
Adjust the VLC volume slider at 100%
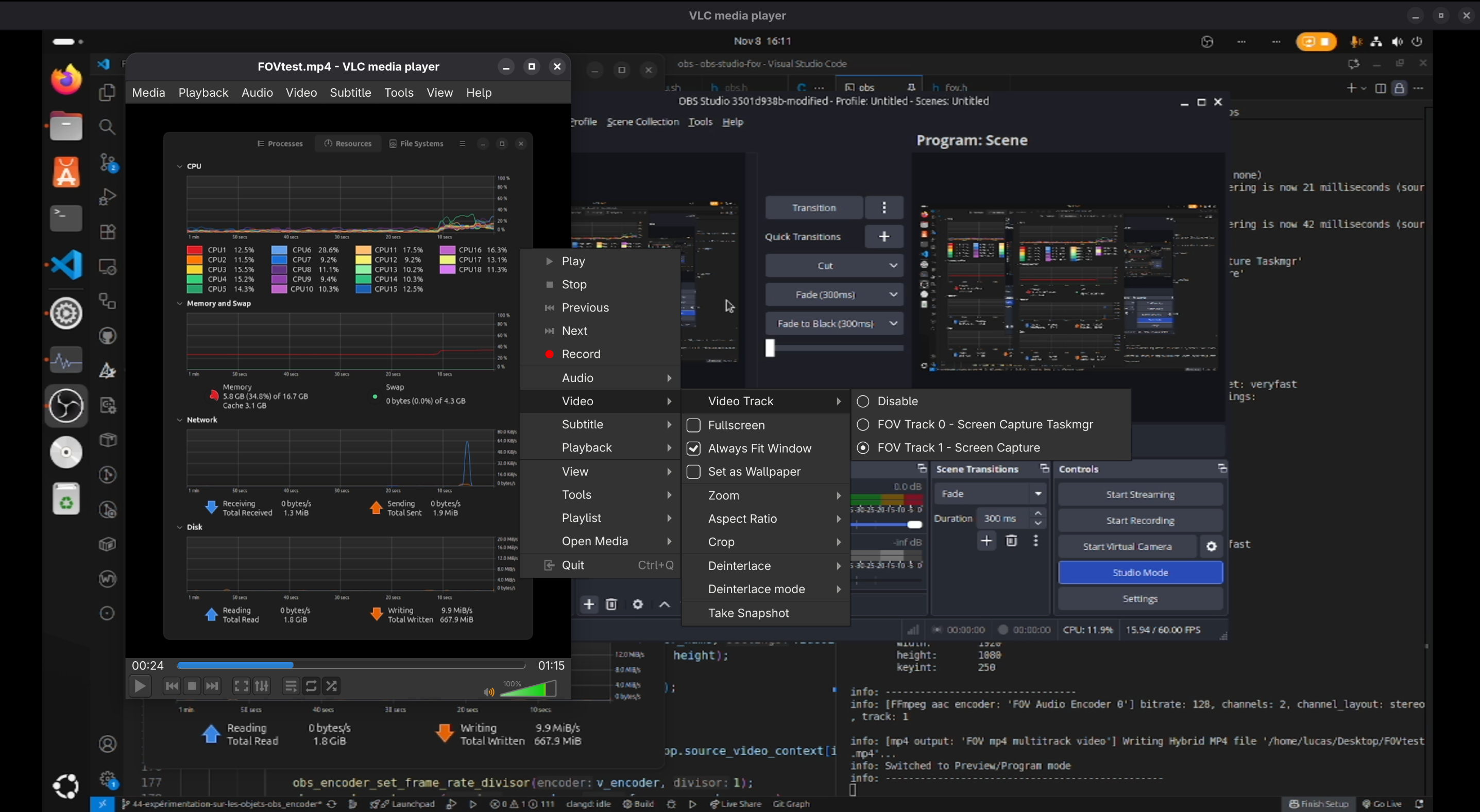[528, 688]
